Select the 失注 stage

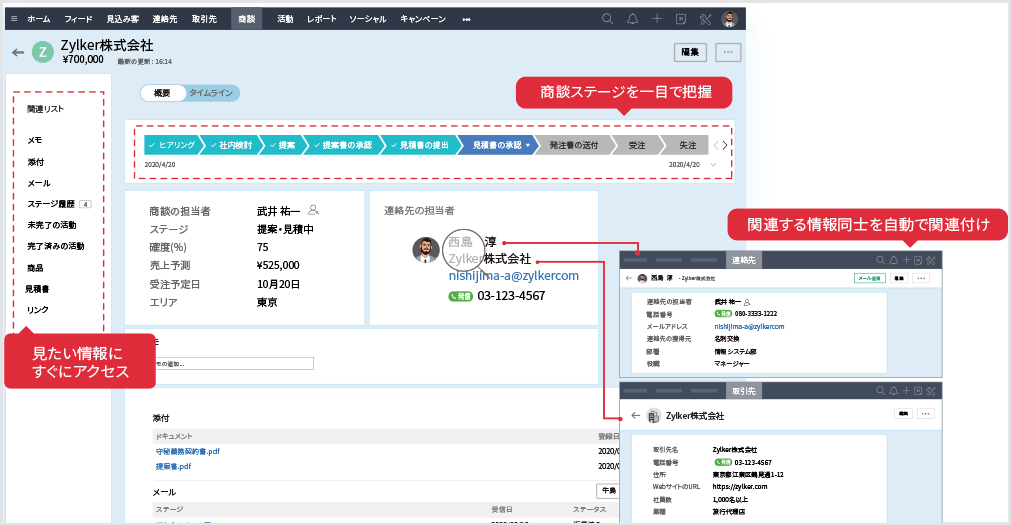(687, 145)
